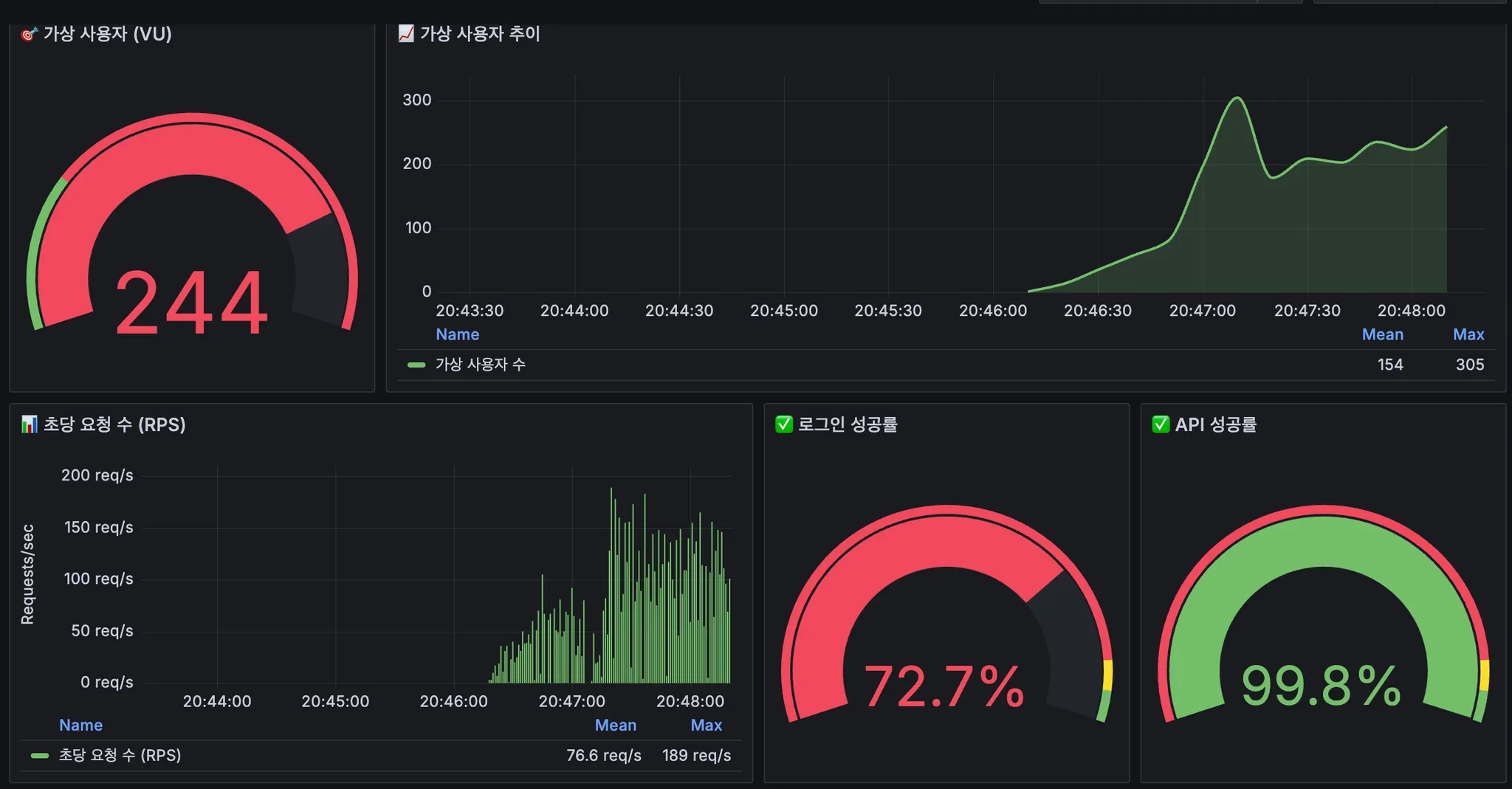Click the 20:47:00 label on virtual user chart
Image resolution: width=1512 pixels, height=789 pixels.
[x=1203, y=311]
